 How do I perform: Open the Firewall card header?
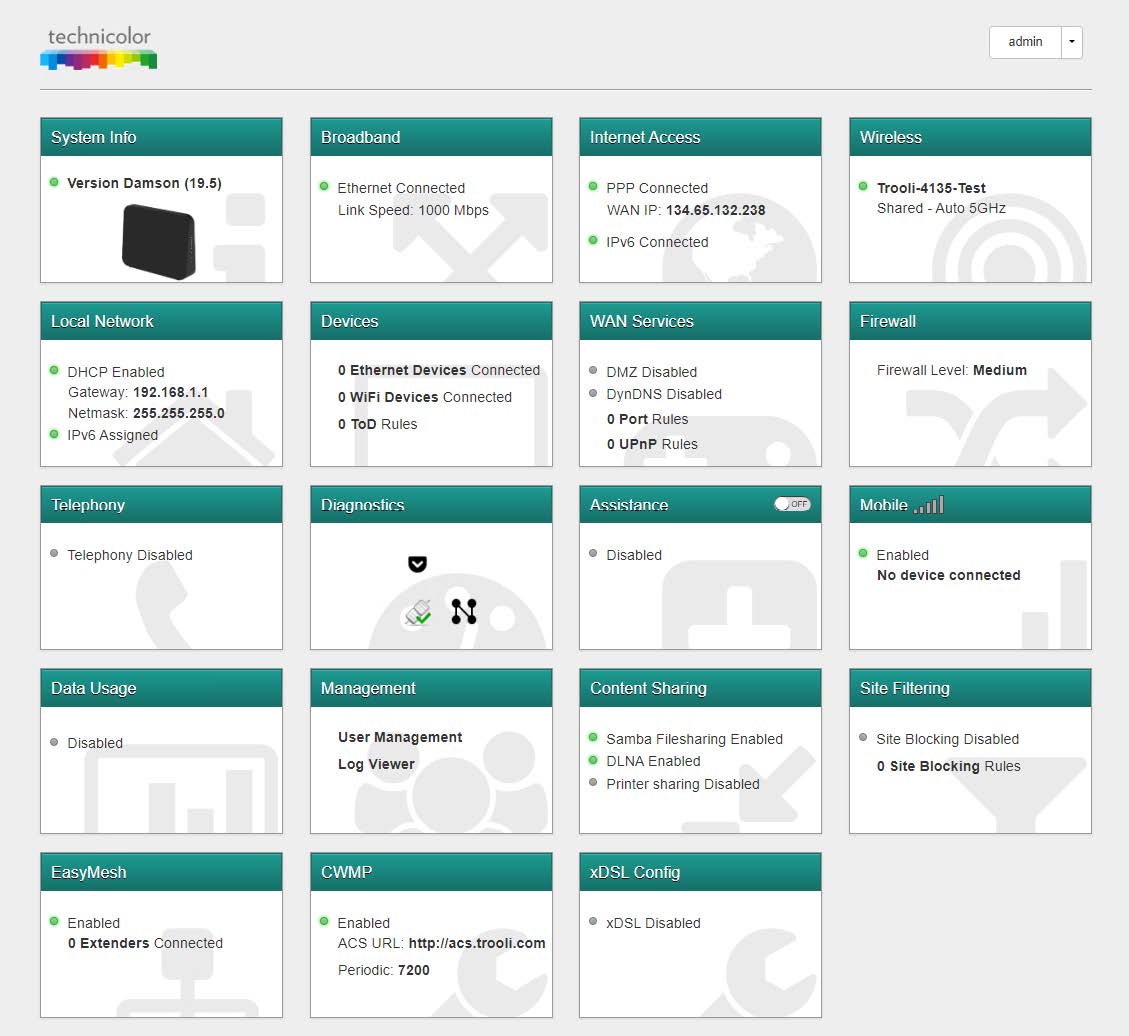click(x=887, y=321)
